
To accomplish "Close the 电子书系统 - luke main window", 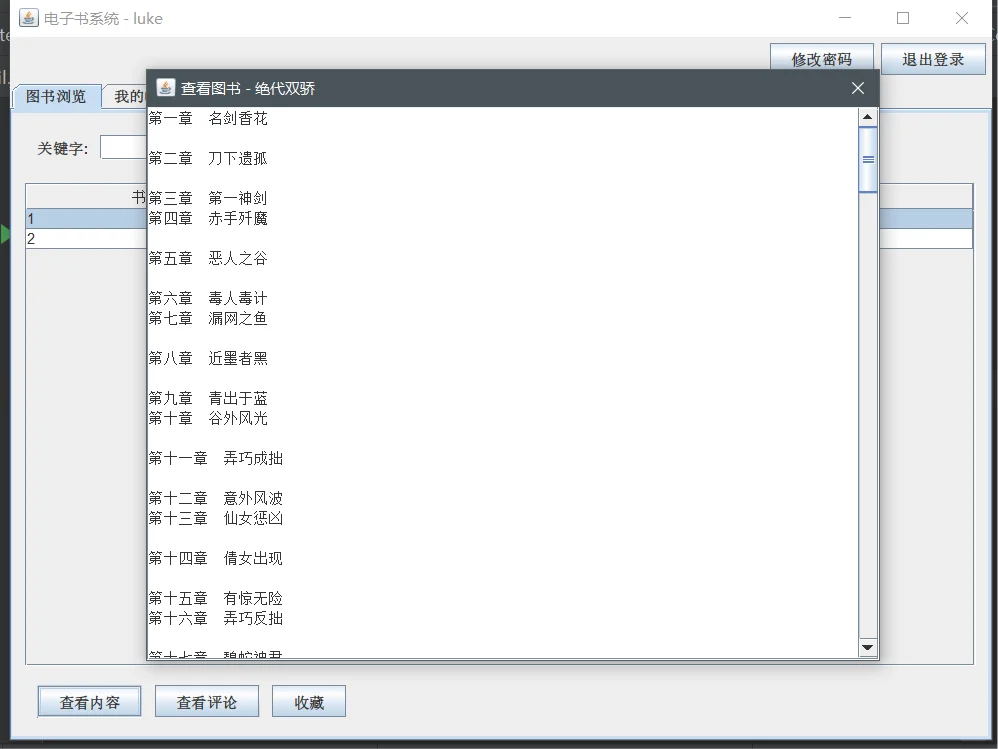I will (x=962, y=18).
